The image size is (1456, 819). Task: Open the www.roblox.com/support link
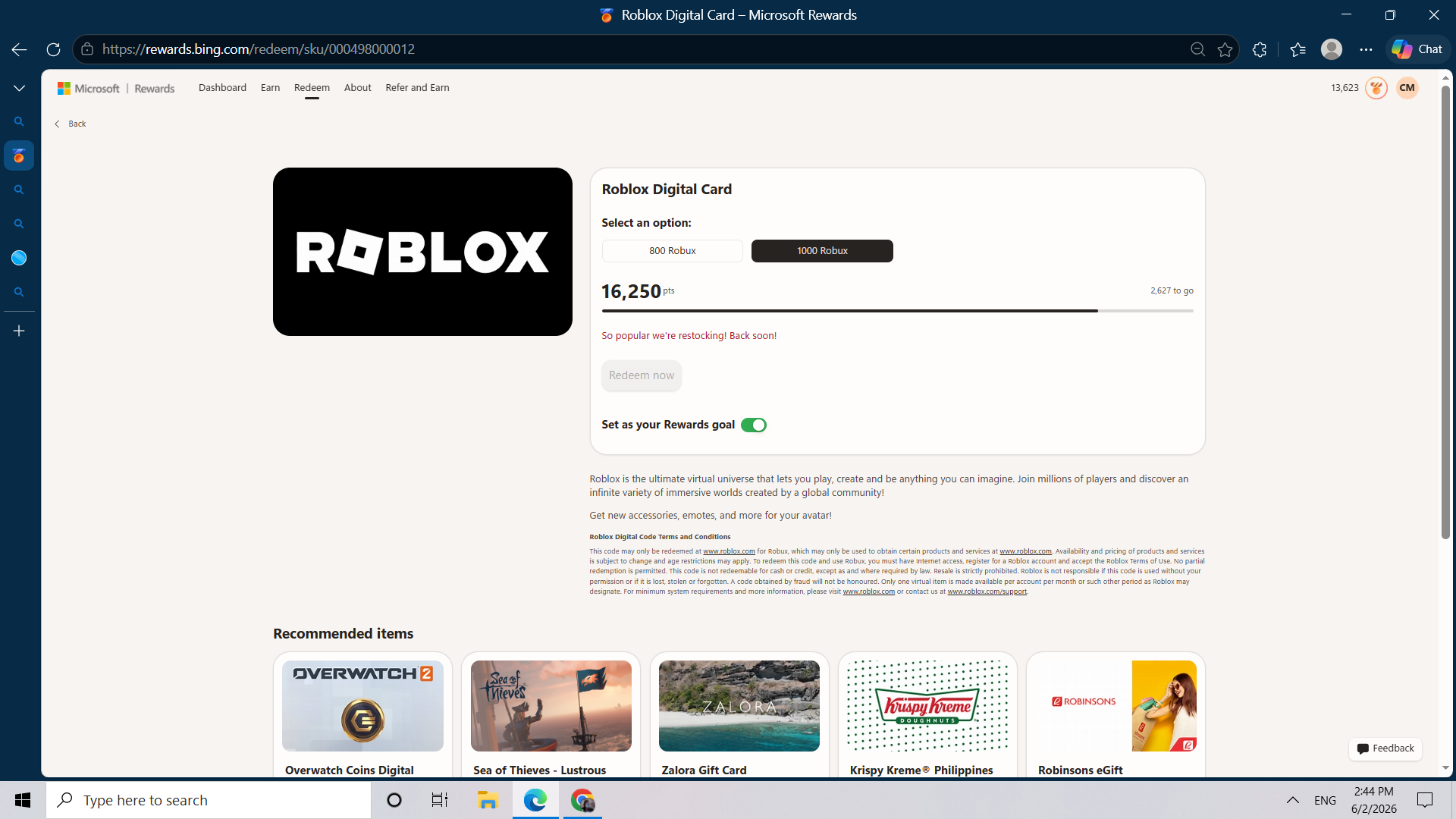(x=987, y=591)
